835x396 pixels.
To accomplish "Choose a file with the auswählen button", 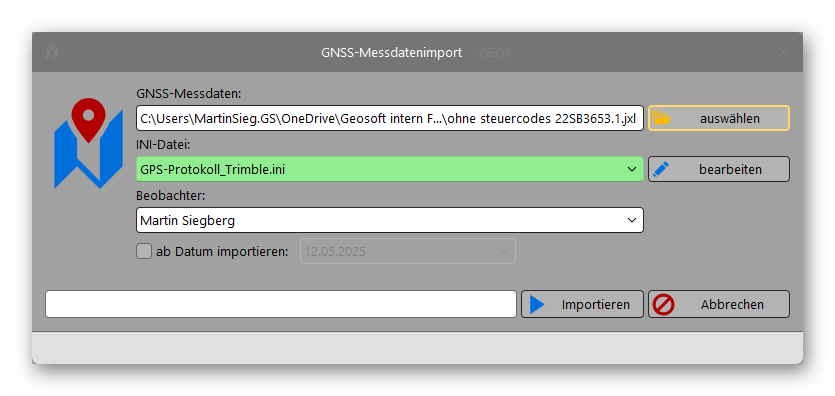I will [x=719, y=118].
